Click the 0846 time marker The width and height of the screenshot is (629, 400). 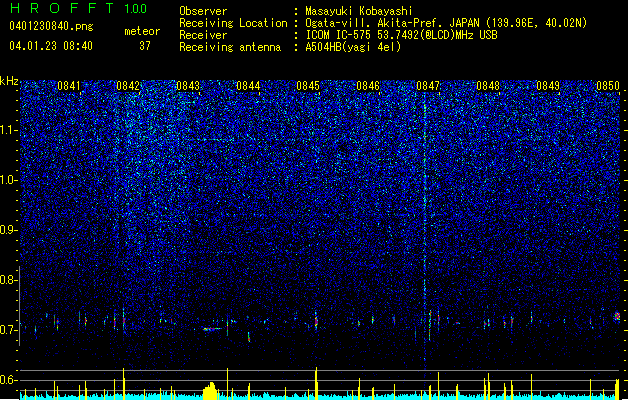[x=368, y=86]
